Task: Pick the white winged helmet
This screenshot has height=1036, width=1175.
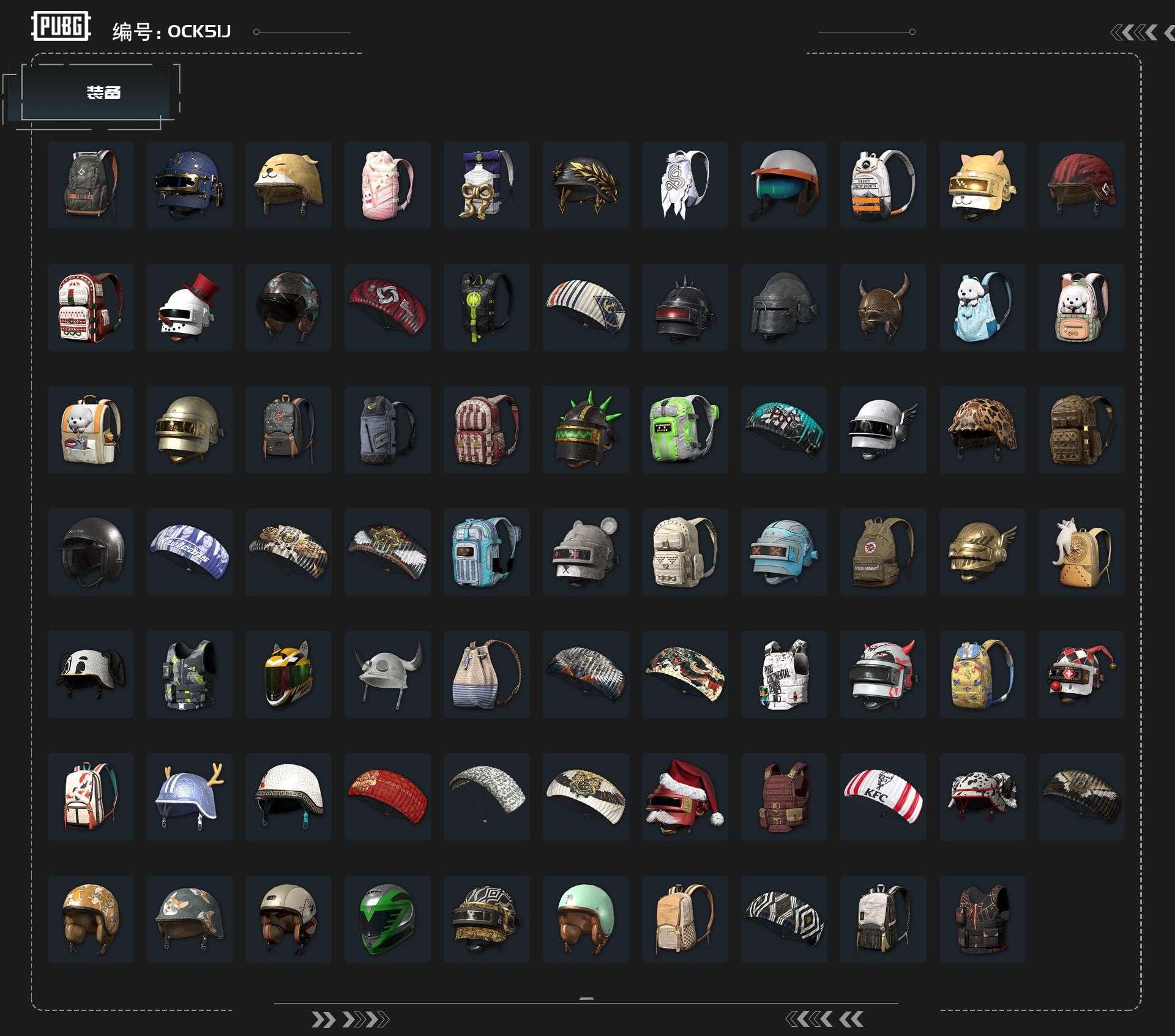Action: [x=884, y=430]
